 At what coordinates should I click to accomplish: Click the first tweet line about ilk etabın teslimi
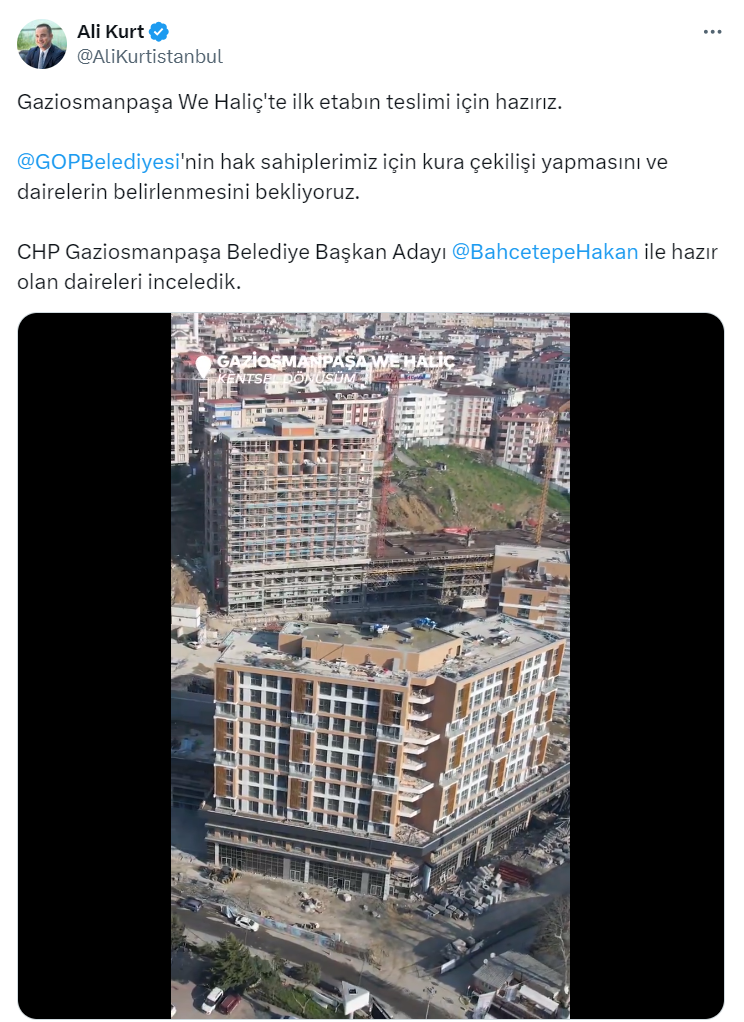coord(290,102)
